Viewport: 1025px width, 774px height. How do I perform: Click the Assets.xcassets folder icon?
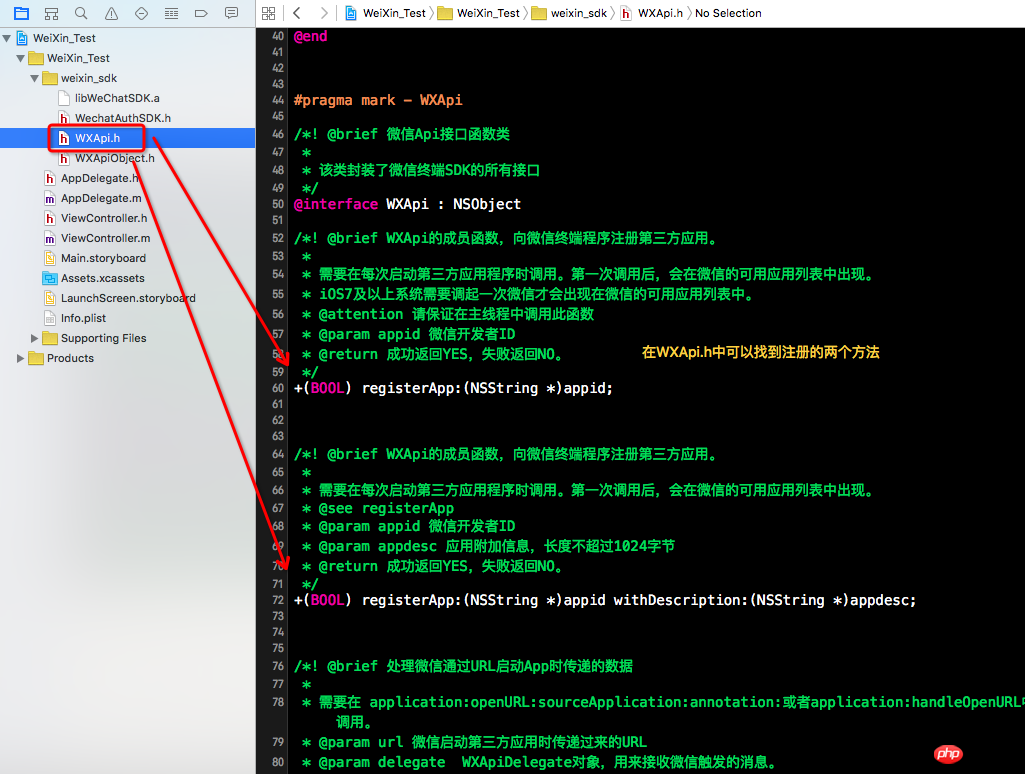click(x=50, y=278)
